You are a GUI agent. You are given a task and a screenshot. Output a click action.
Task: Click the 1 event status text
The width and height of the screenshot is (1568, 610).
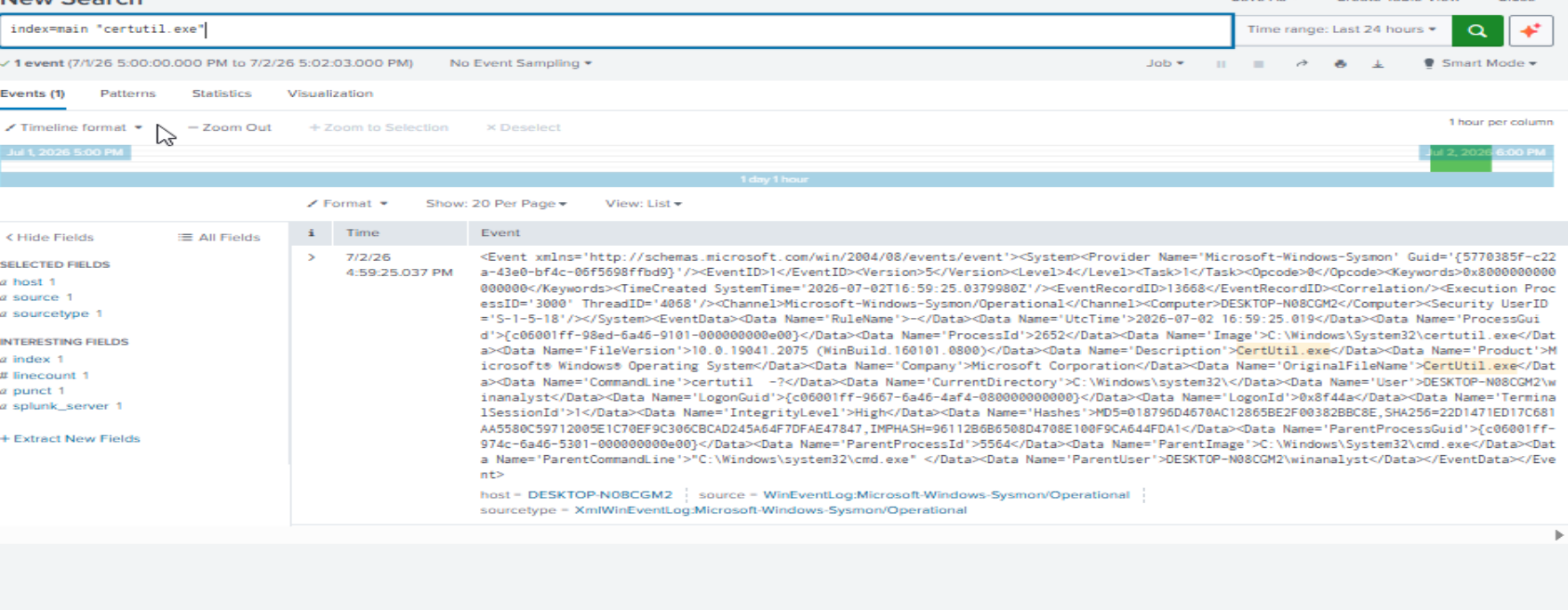pyautogui.click(x=38, y=63)
